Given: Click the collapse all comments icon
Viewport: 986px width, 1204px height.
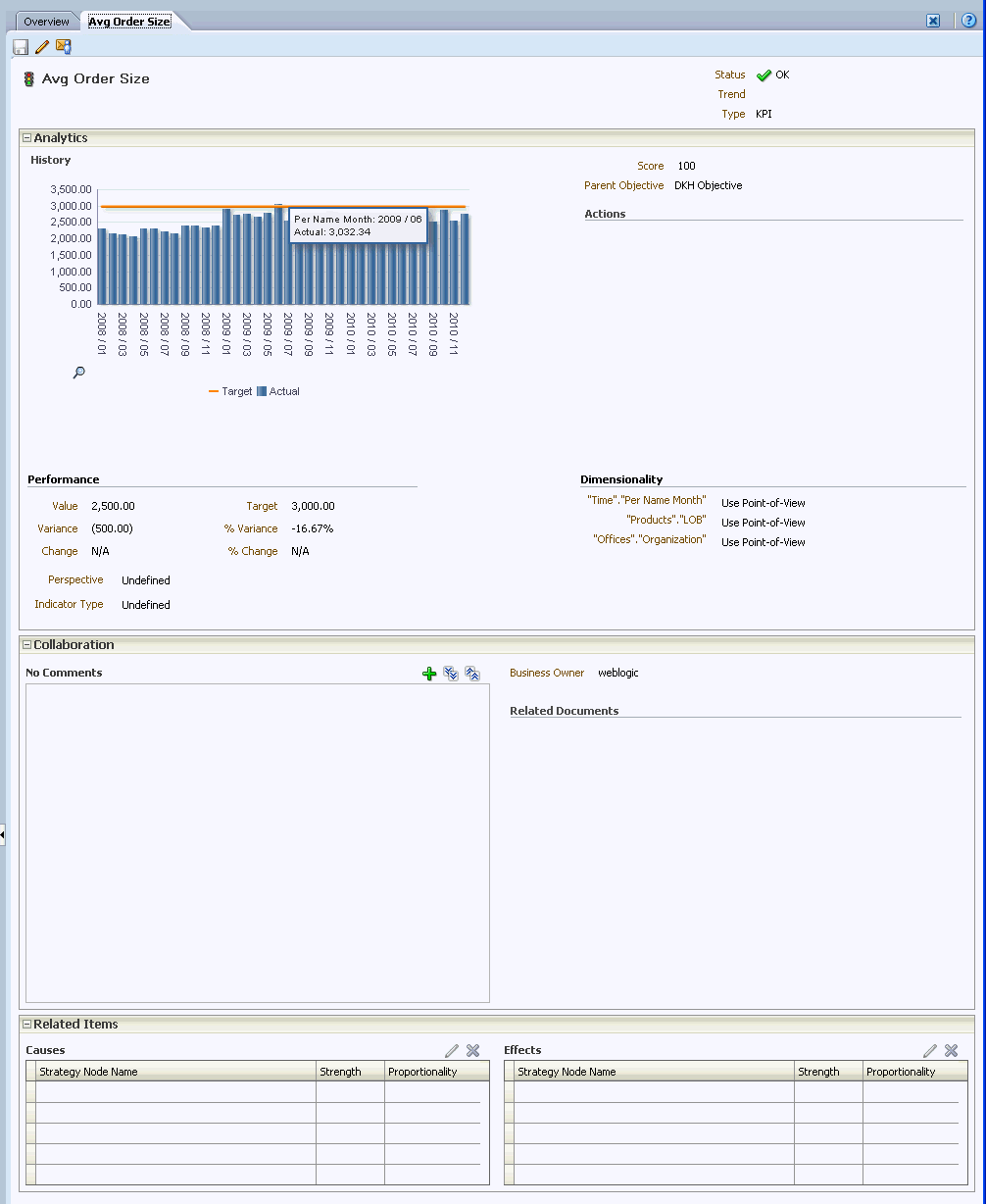Looking at the screenshot, I should point(472,674).
